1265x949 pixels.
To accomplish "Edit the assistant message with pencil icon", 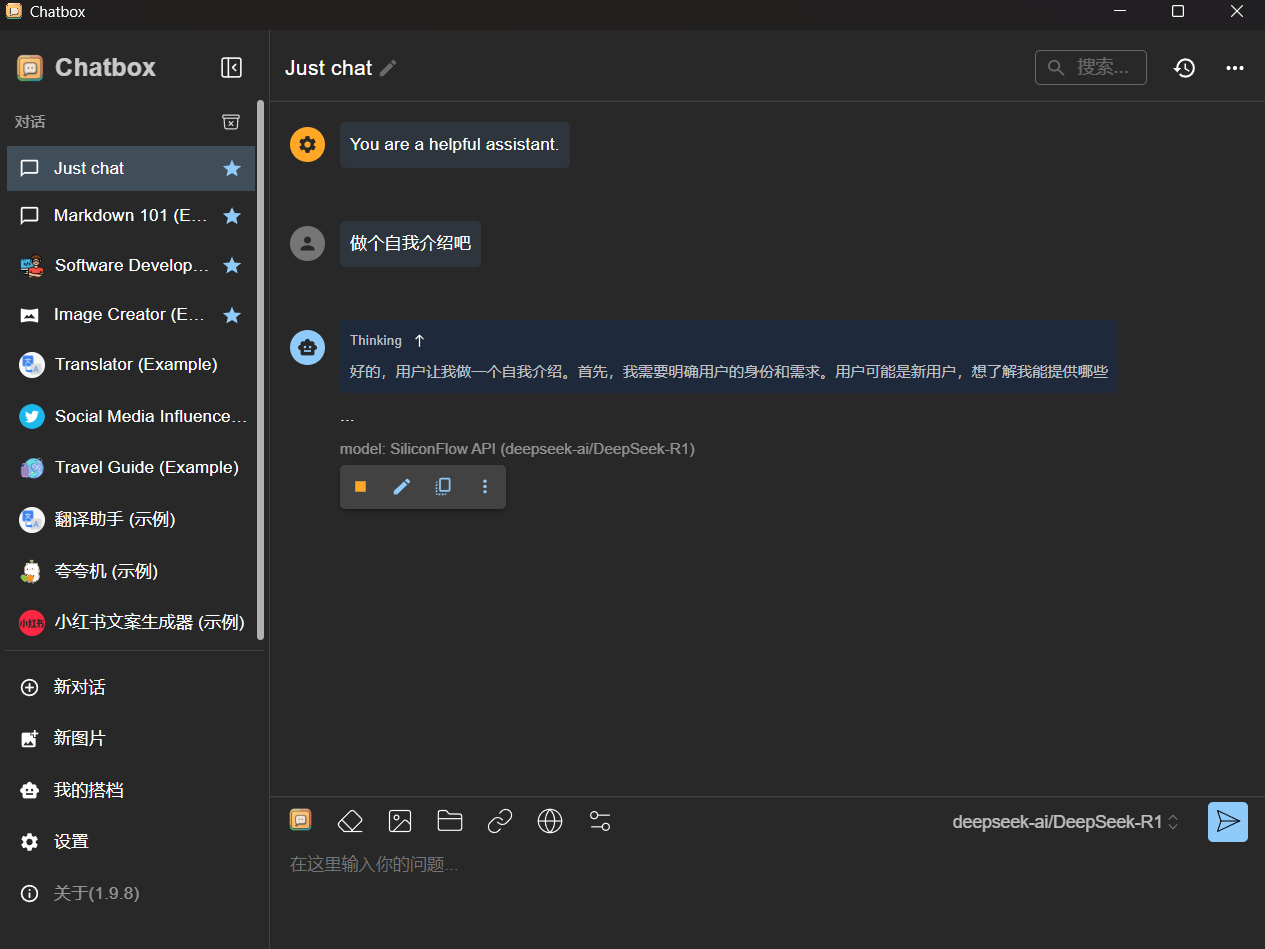I will (402, 487).
